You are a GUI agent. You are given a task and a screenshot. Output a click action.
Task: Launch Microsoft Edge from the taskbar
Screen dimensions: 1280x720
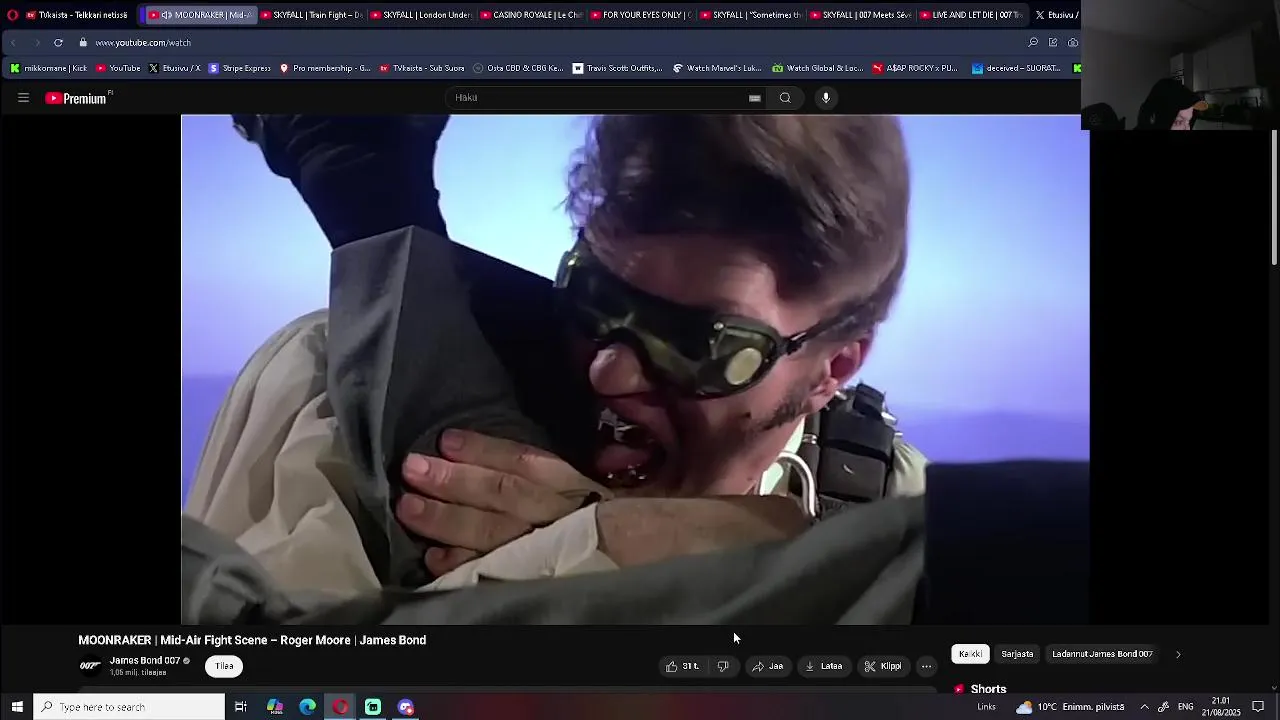pyautogui.click(x=308, y=707)
